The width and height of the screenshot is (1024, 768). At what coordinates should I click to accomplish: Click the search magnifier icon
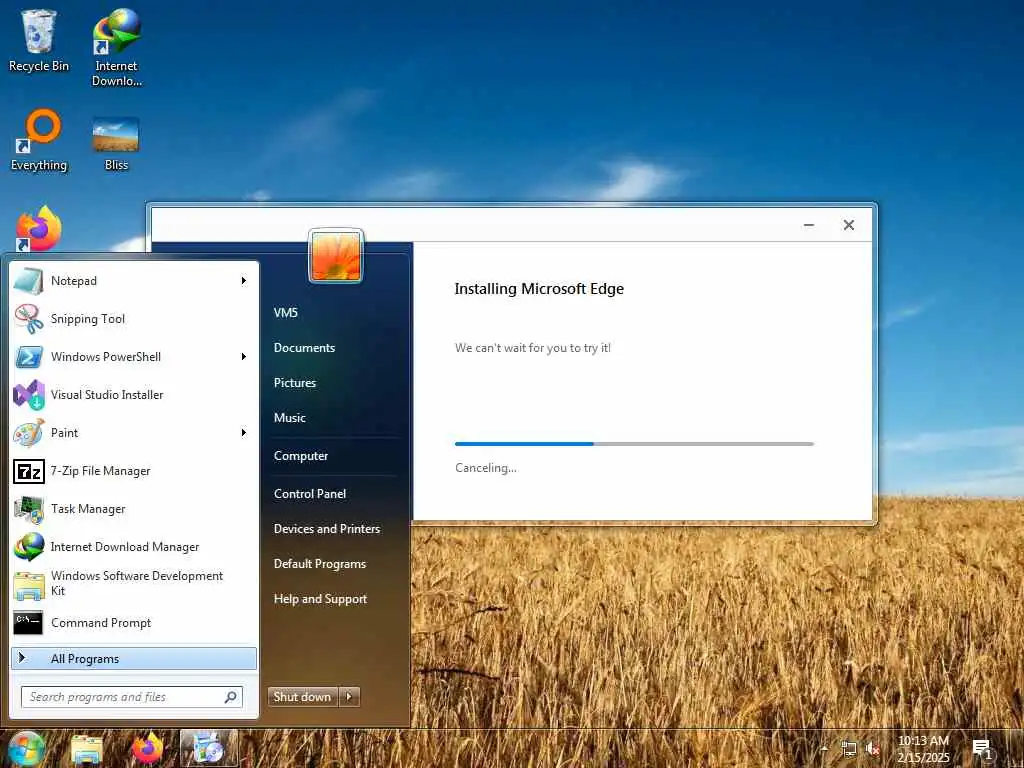point(231,697)
